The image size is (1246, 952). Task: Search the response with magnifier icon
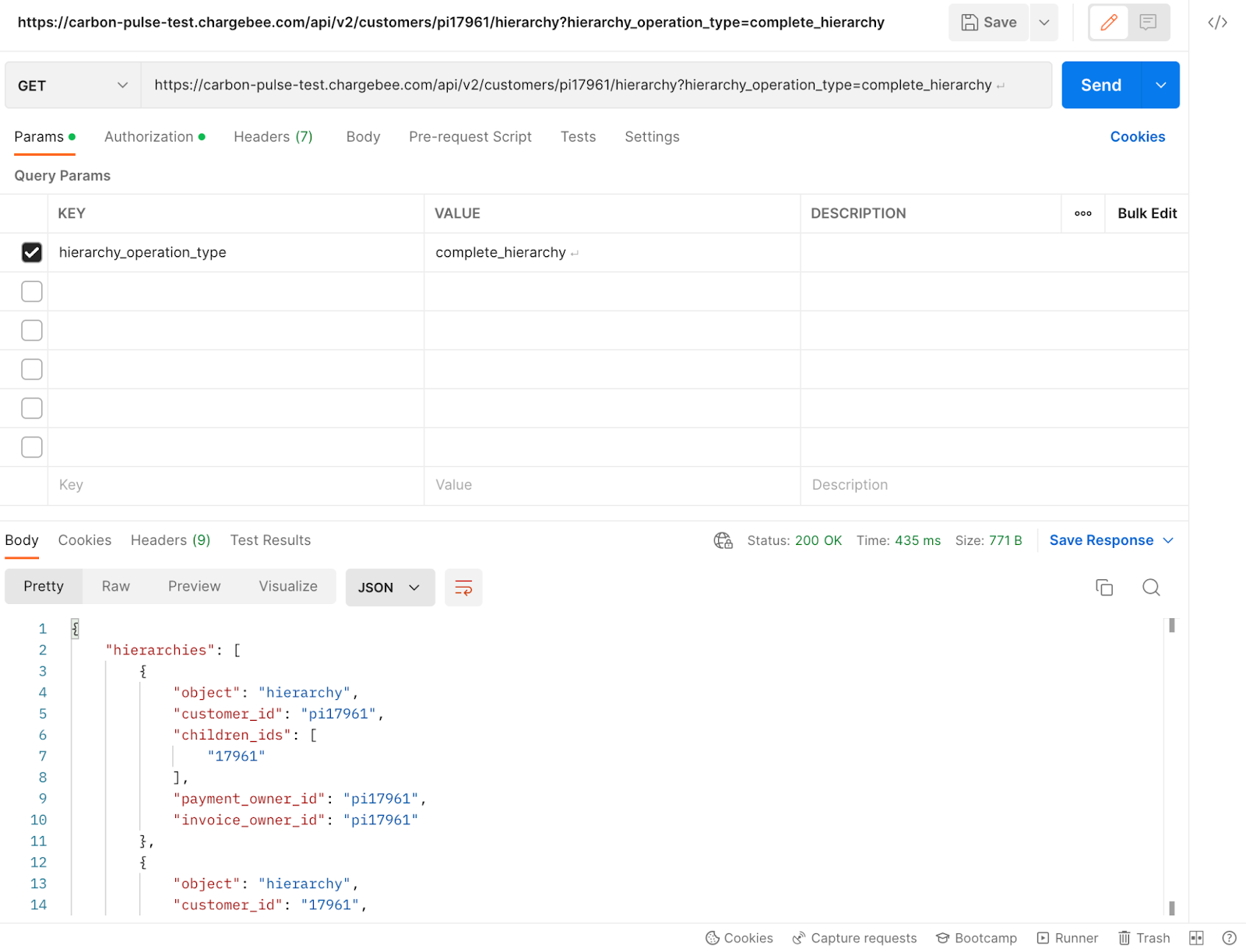[x=1151, y=588]
